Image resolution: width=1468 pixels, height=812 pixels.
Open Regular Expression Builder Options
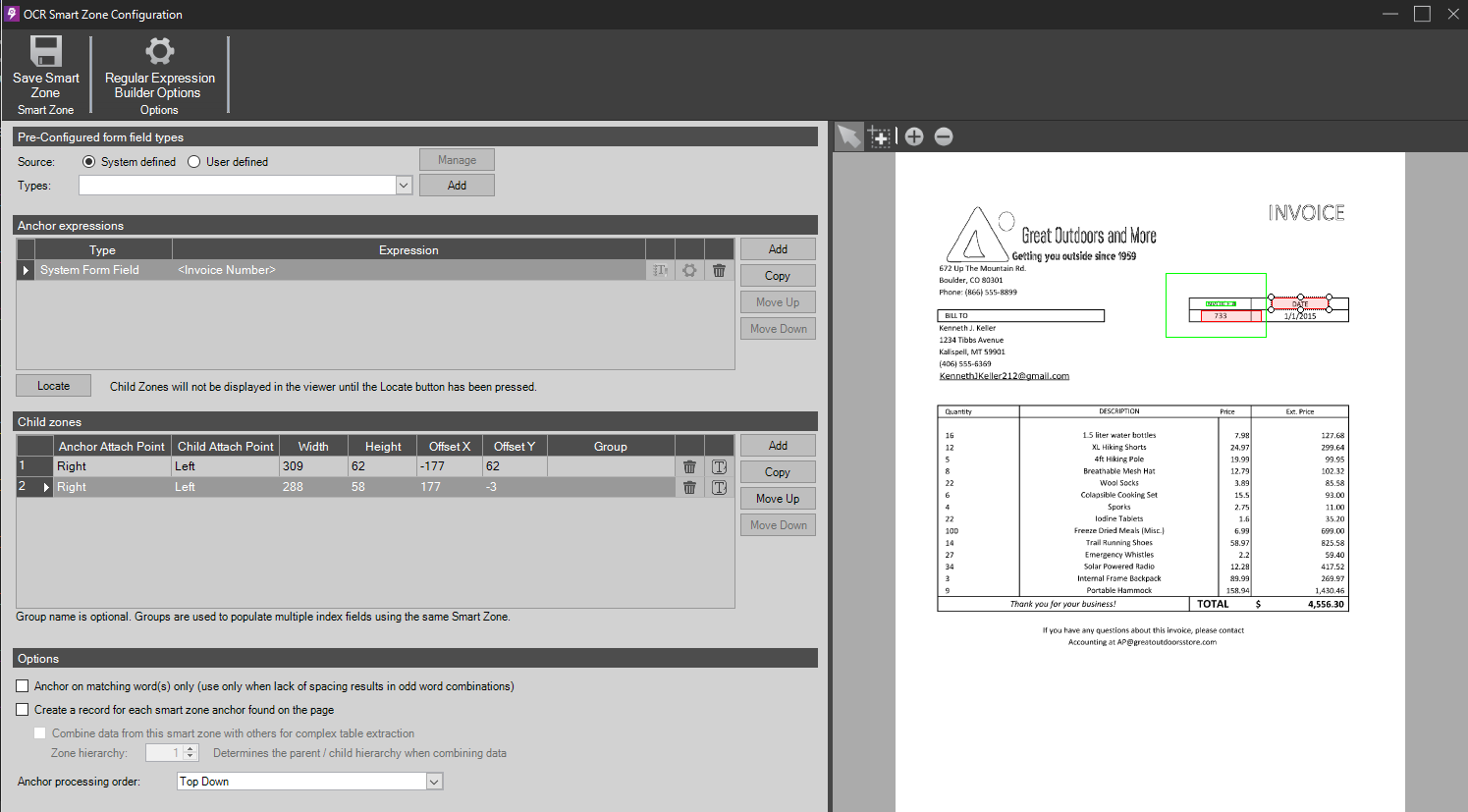coord(159,52)
